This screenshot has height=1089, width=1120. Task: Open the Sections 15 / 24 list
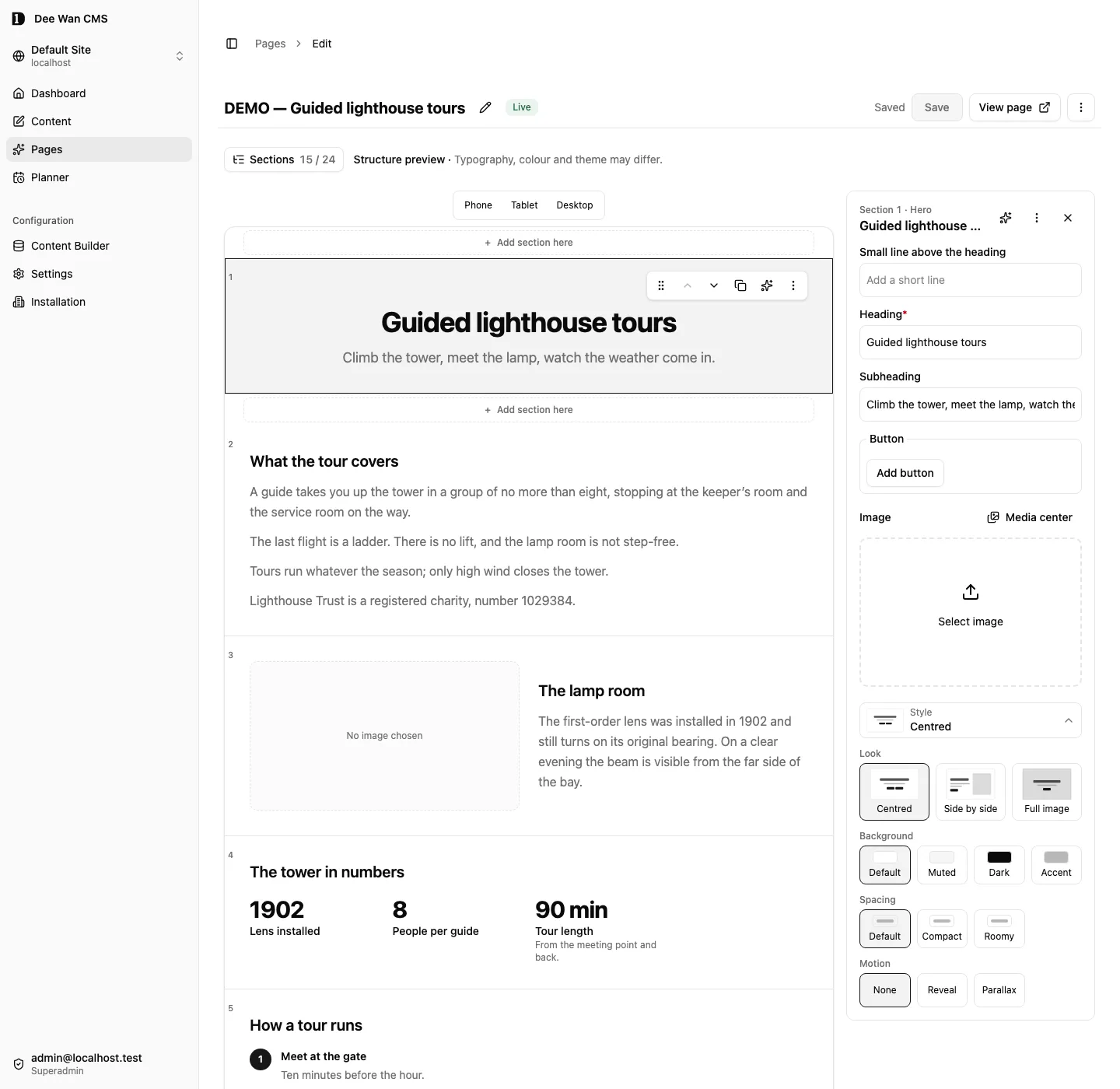tap(284, 159)
